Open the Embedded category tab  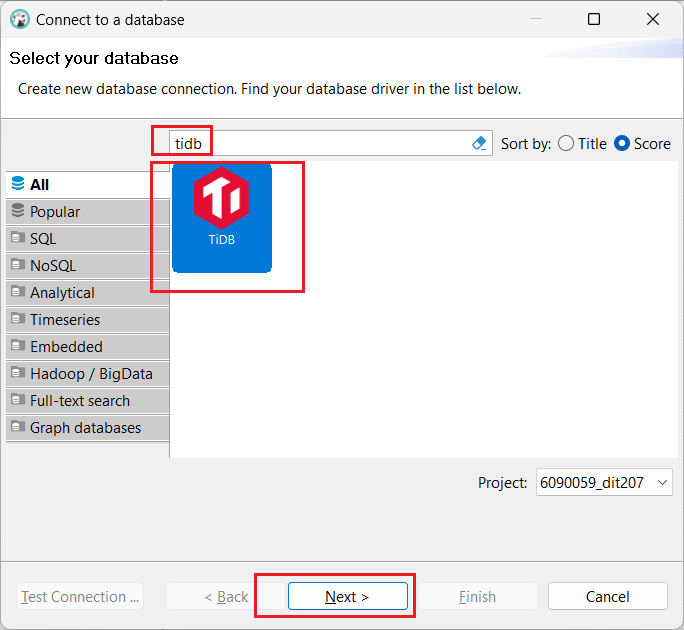[88, 347]
